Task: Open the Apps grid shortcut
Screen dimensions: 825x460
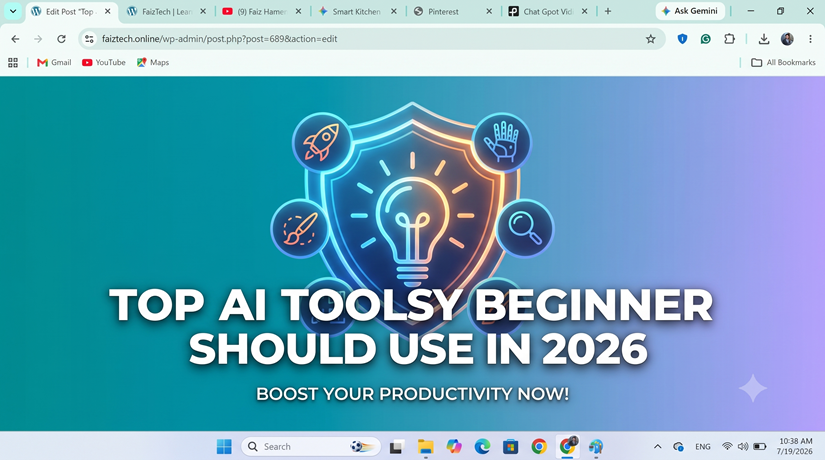Action: pyautogui.click(x=13, y=63)
